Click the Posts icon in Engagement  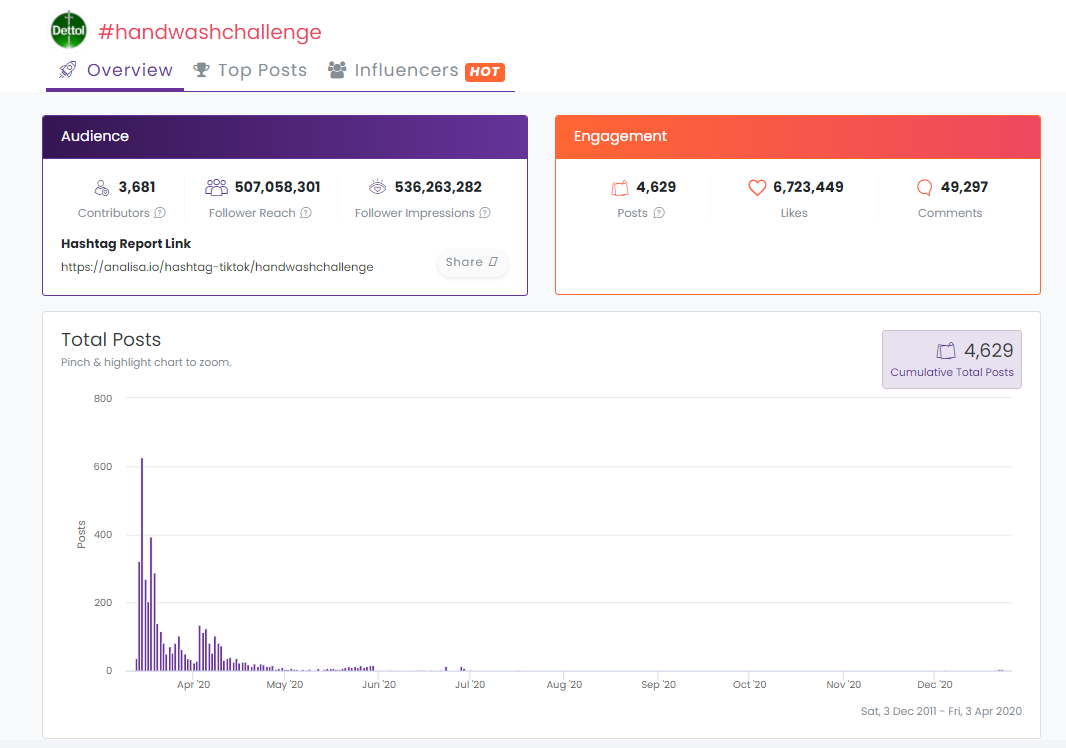(620, 187)
